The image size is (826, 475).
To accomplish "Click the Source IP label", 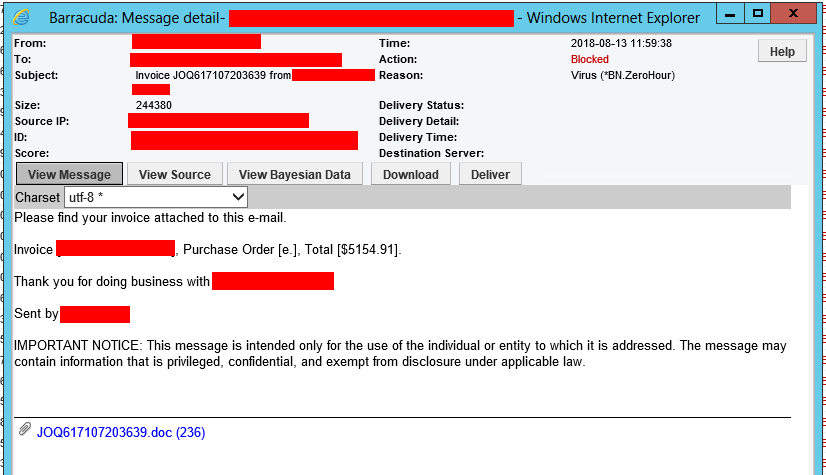I will click(42, 121).
